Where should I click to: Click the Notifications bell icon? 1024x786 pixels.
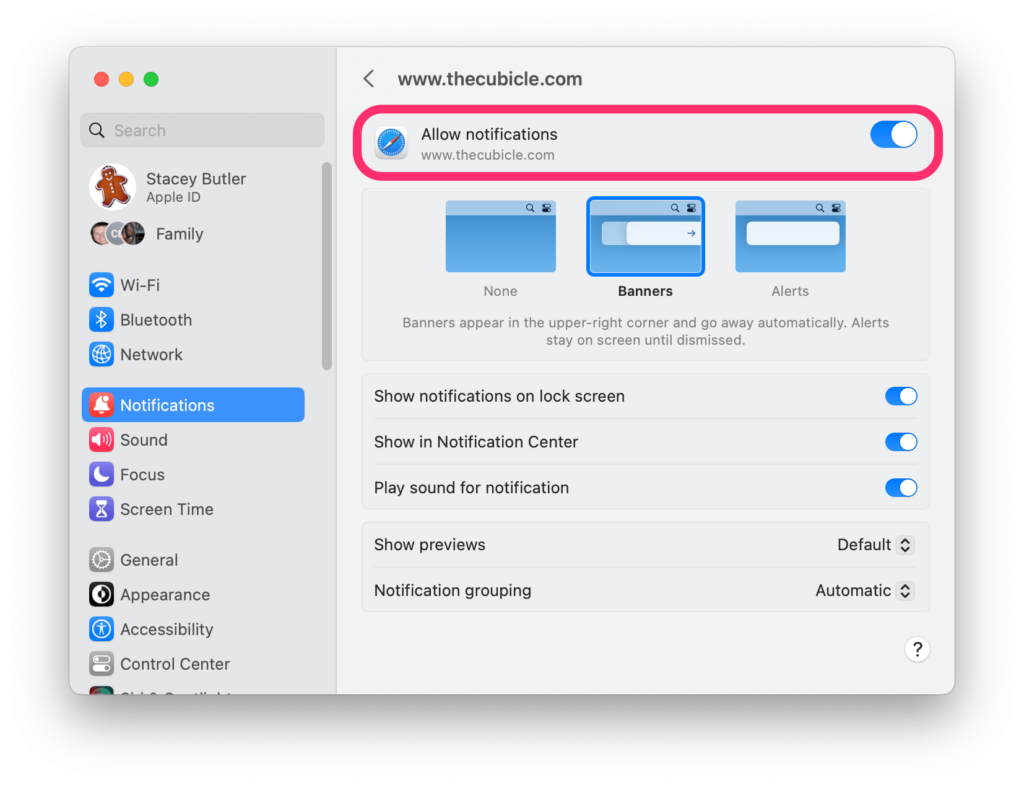pyautogui.click(x=101, y=405)
